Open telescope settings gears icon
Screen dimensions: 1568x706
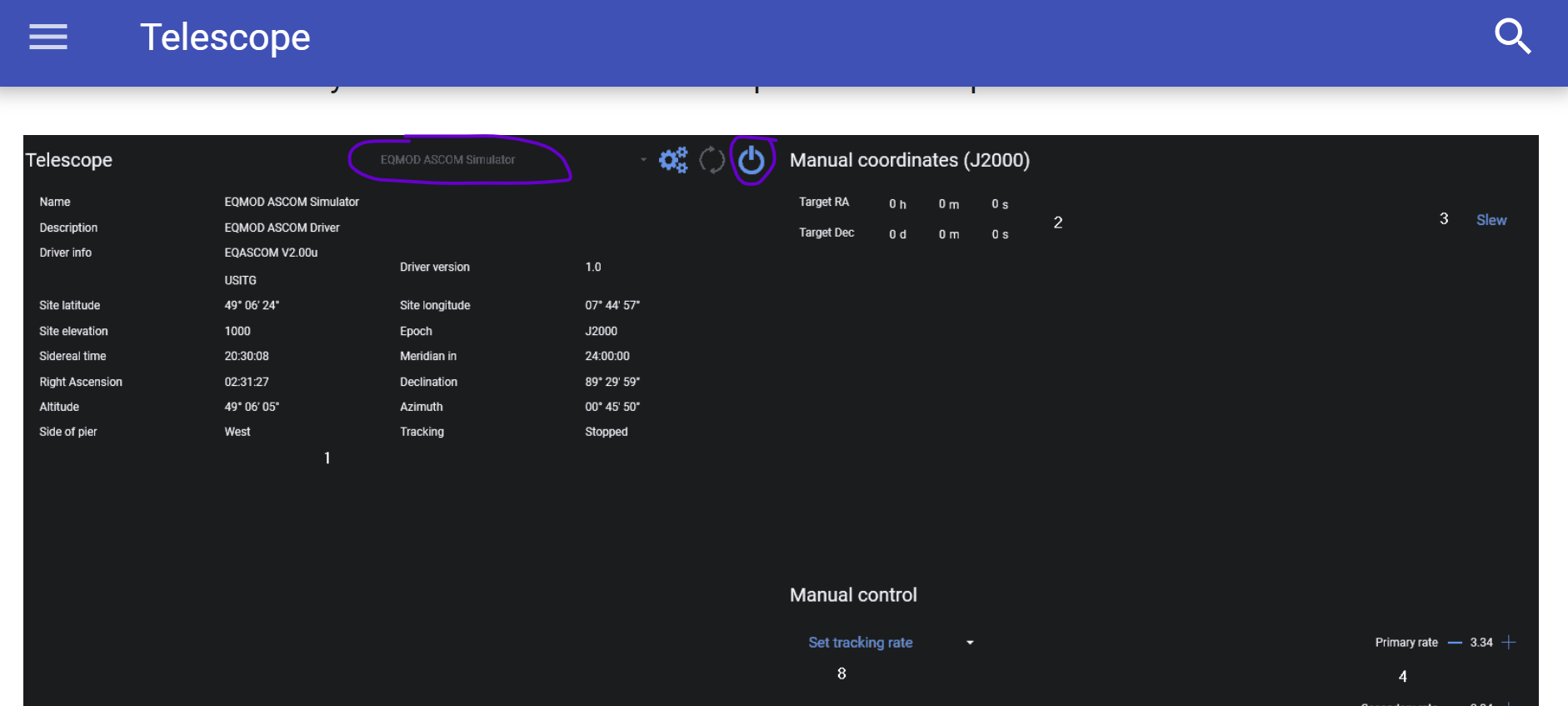[673, 160]
